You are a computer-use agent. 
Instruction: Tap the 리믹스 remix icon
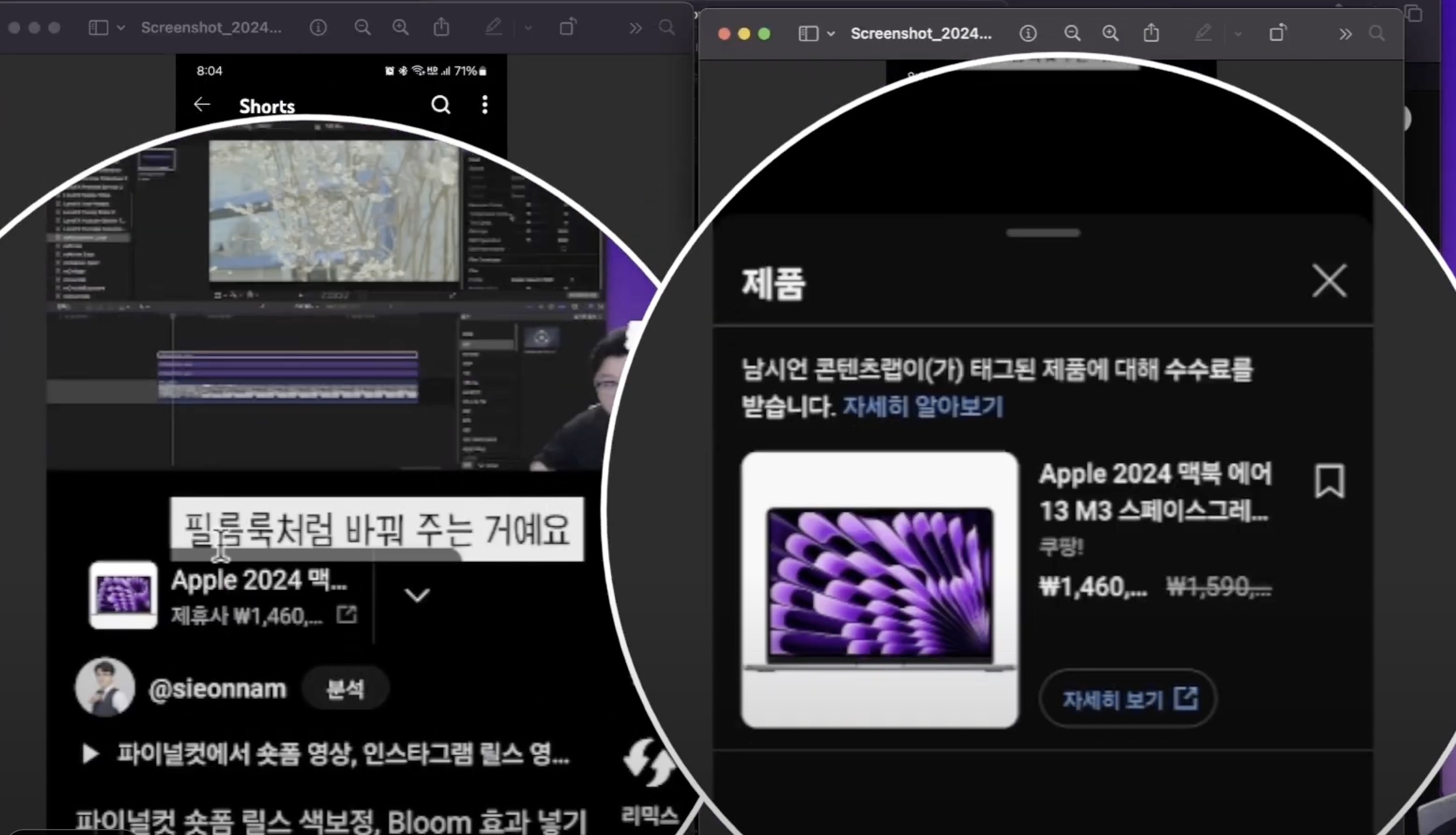tap(649, 763)
